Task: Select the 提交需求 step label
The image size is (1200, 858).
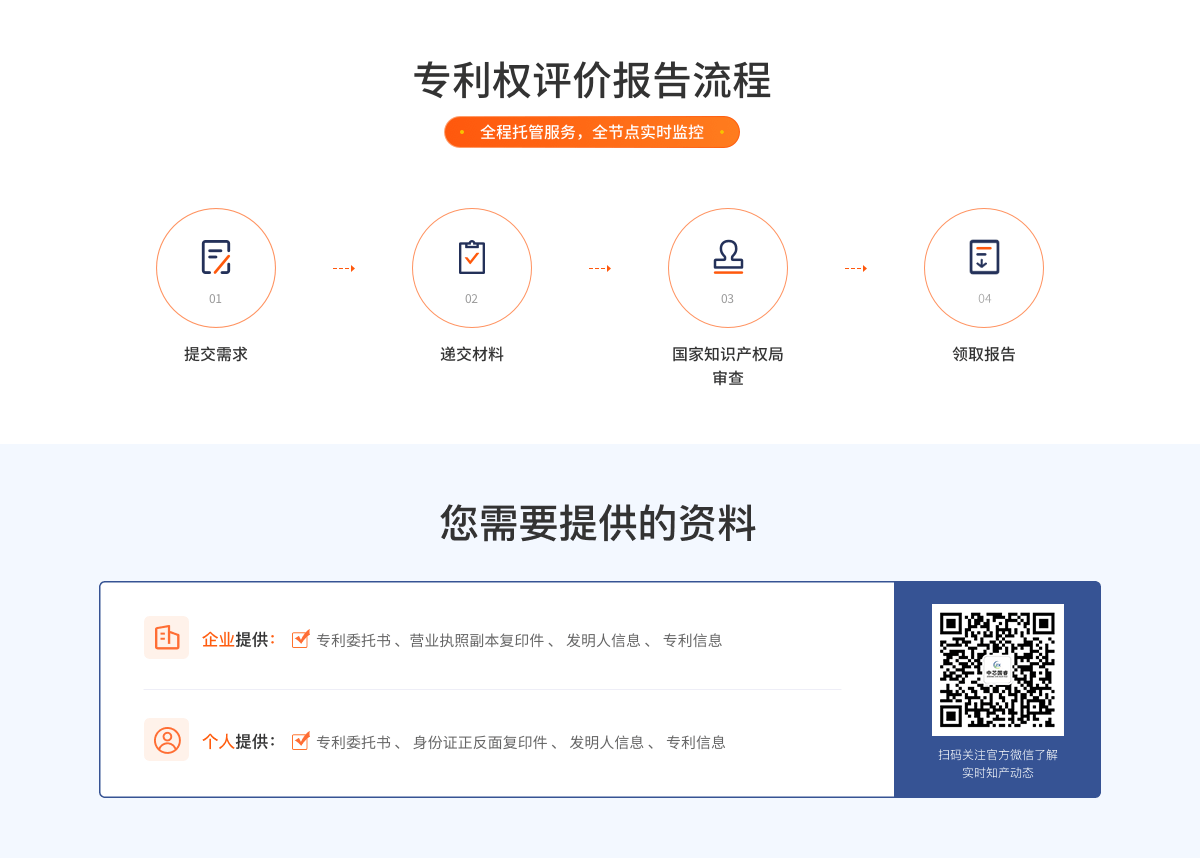Action: pos(216,354)
